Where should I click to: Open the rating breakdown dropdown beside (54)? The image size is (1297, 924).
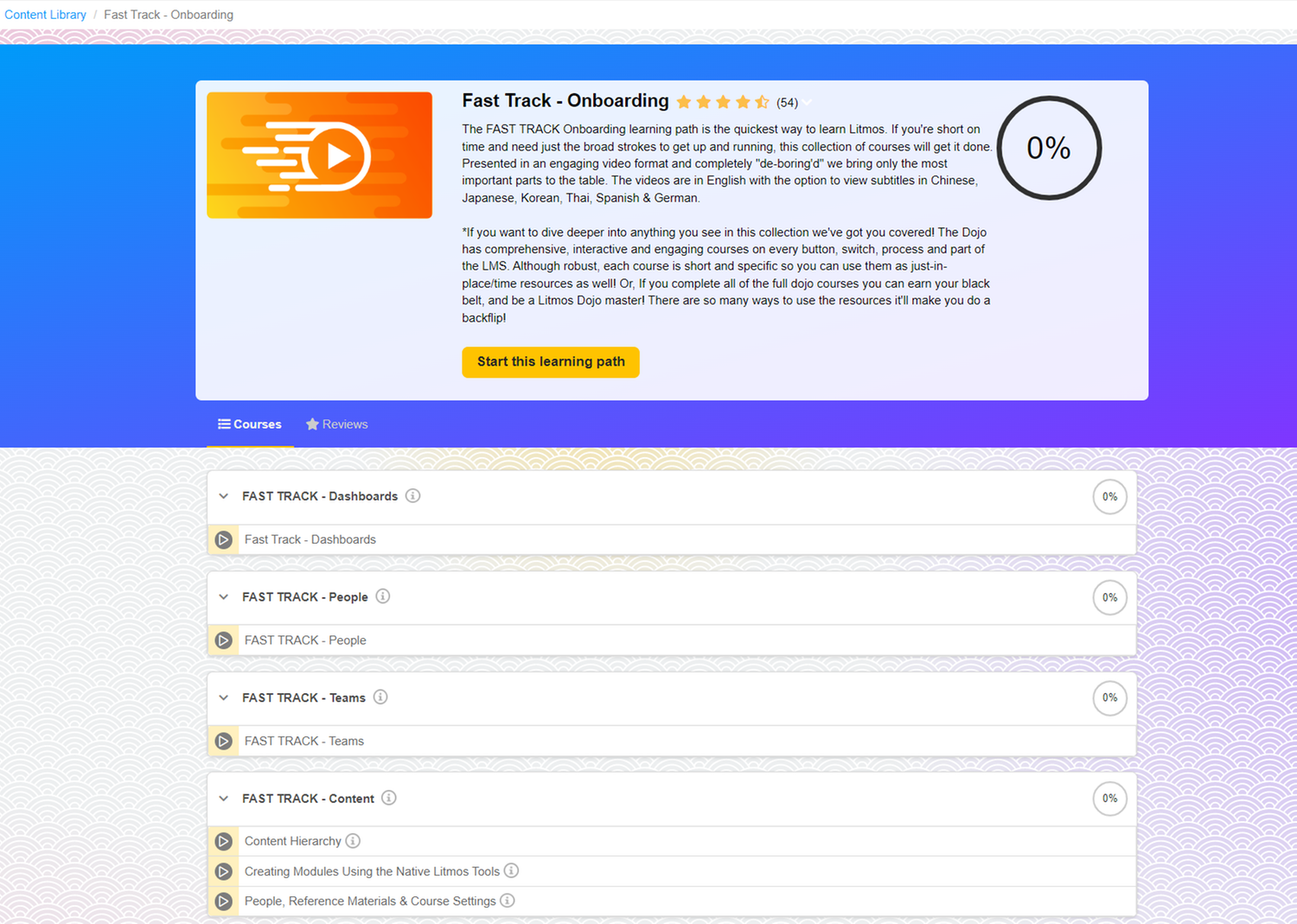807,102
